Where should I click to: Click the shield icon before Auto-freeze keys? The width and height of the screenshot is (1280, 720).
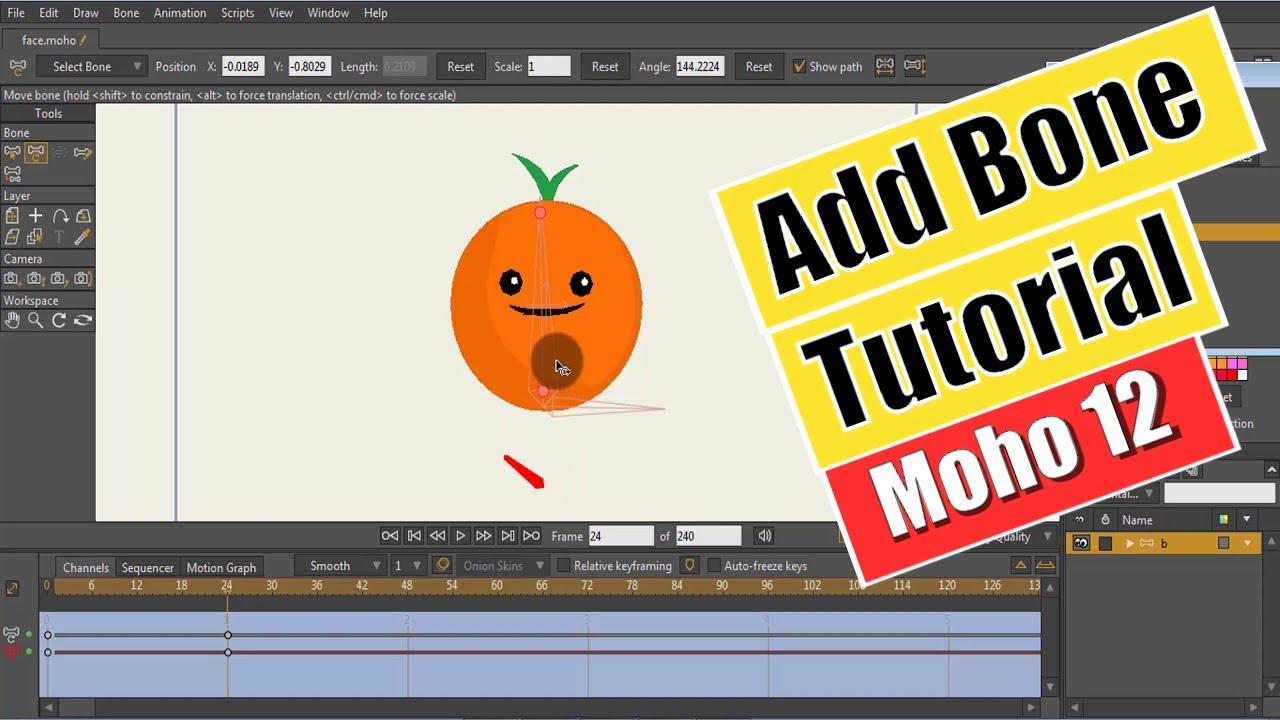tap(689, 565)
